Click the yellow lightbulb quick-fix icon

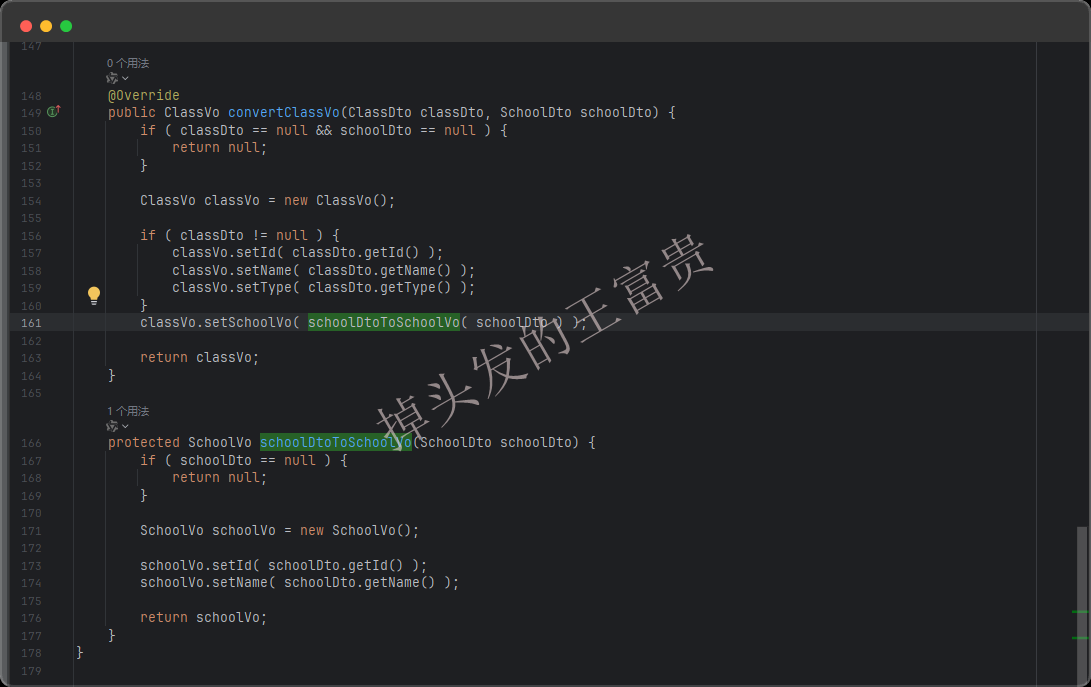click(94, 295)
